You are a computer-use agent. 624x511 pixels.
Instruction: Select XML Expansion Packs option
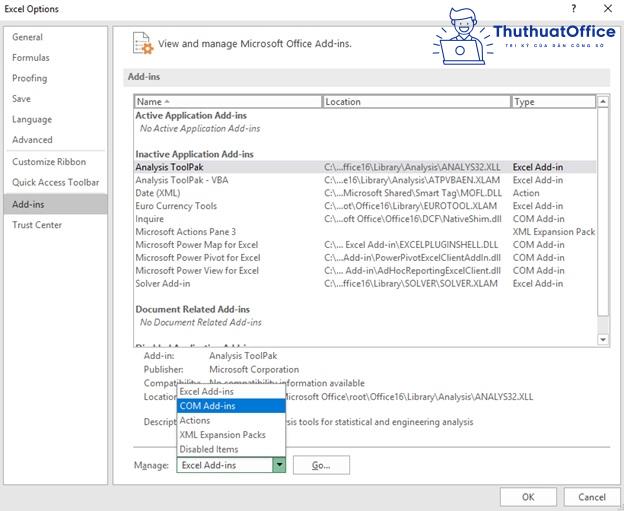(231, 435)
